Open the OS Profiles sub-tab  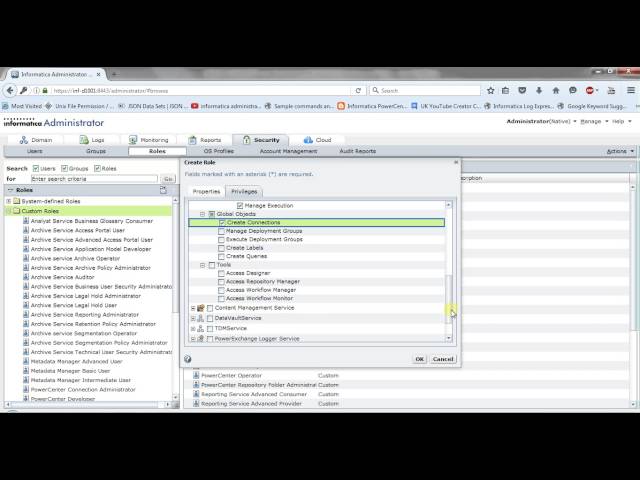coord(219,151)
